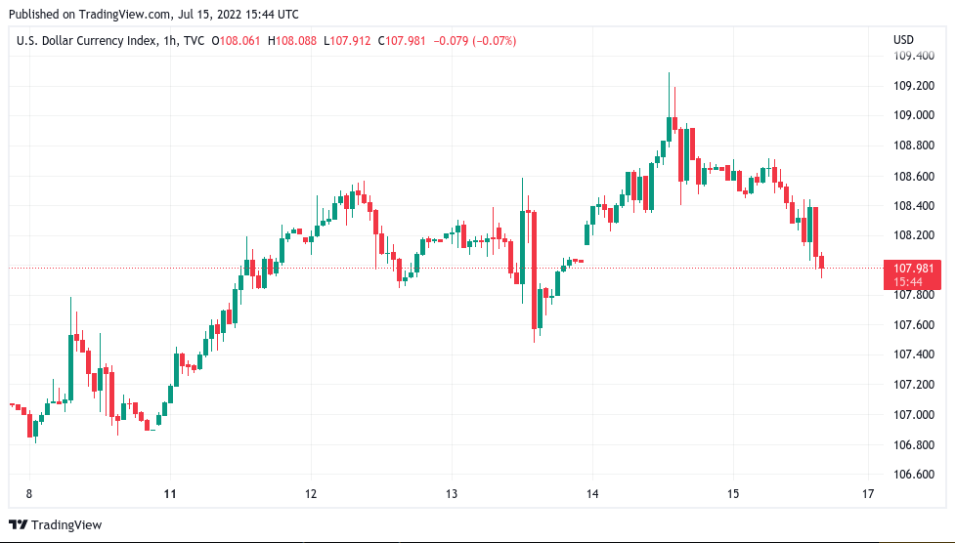Click the 107.000 price axis label

(914, 415)
